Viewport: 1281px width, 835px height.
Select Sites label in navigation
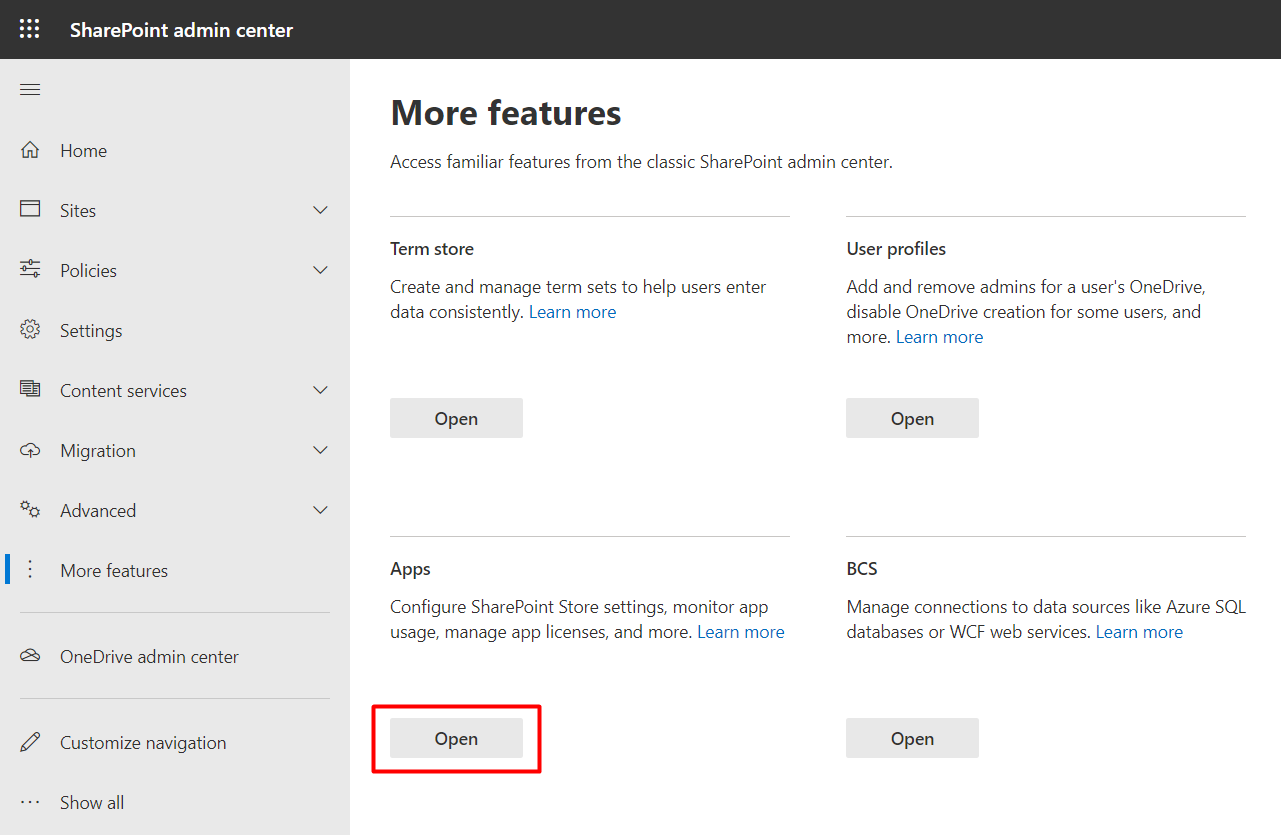(78, 211)
